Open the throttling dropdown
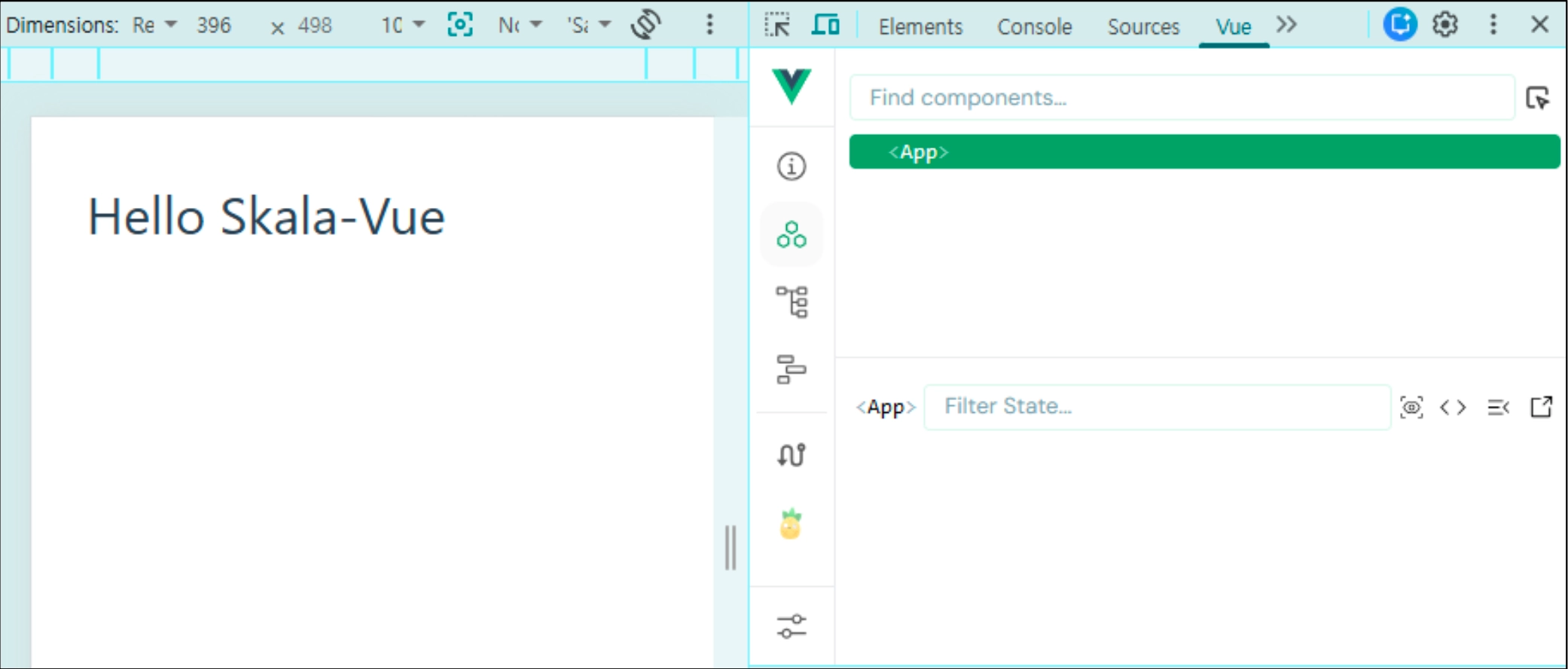 coord(520,25)
